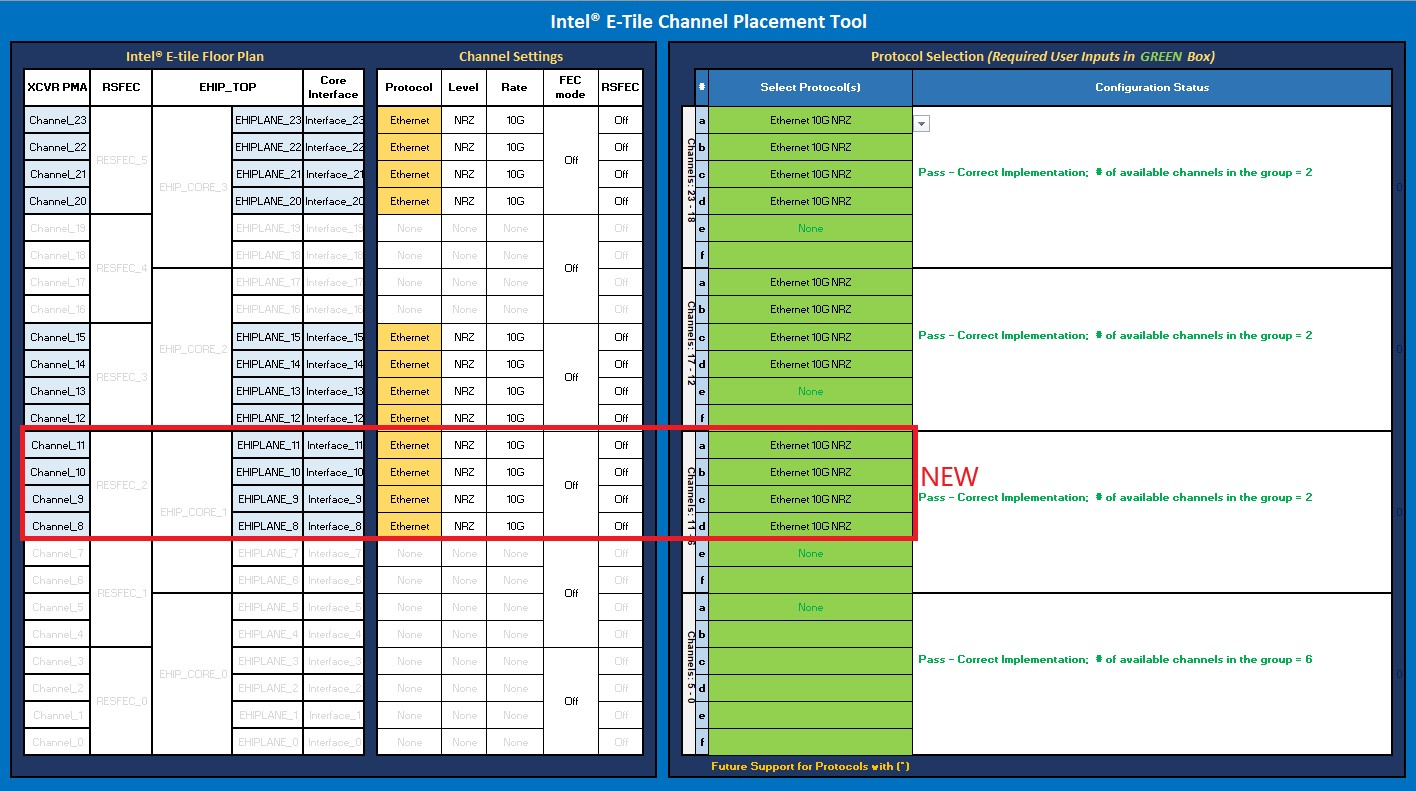Screen dimensions: 1416x791
Task: Click the FEC mode Off cell for Channels 11-8
Action: (571, 485)
